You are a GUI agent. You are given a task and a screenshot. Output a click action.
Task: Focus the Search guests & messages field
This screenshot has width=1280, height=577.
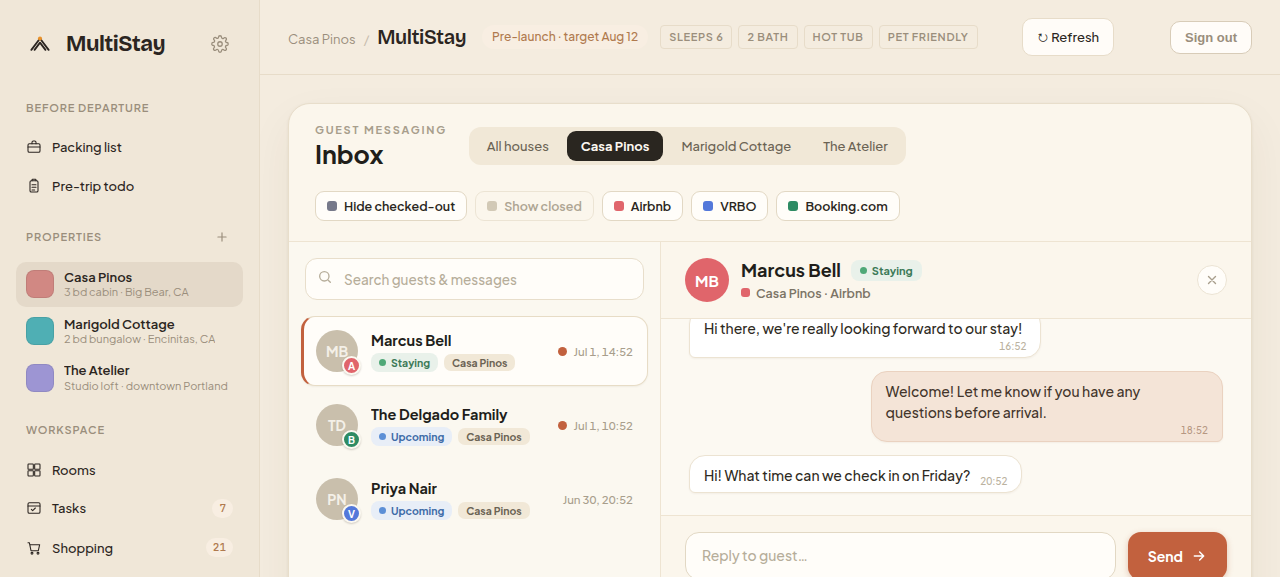tap(474, 279)
